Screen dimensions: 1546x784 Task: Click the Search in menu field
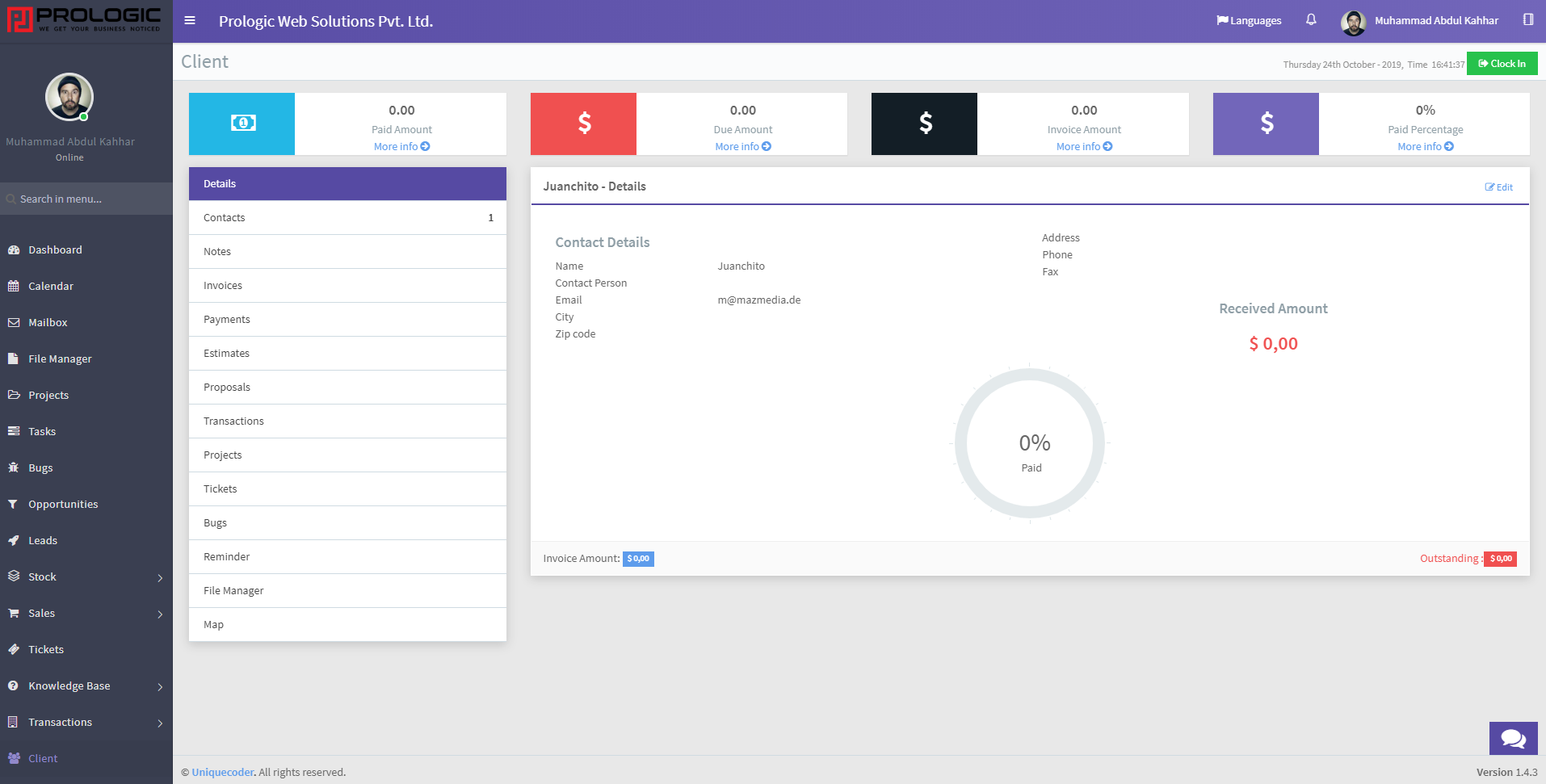[x=86, y=199]
